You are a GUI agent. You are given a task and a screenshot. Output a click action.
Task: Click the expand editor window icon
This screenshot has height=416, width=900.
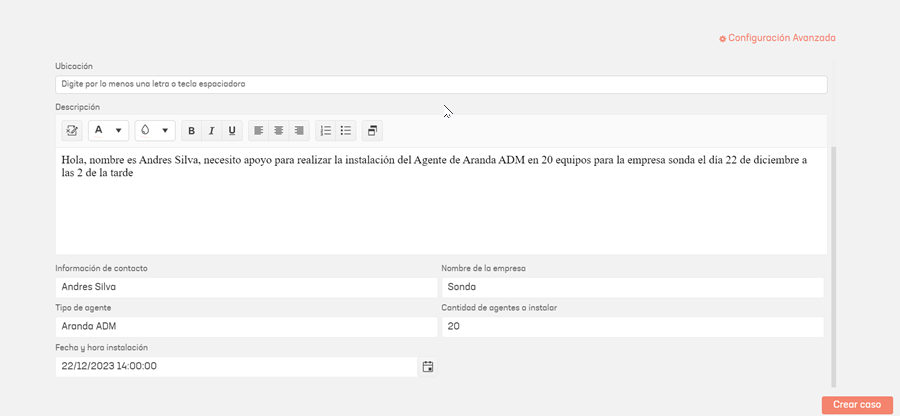pos(373,131)
